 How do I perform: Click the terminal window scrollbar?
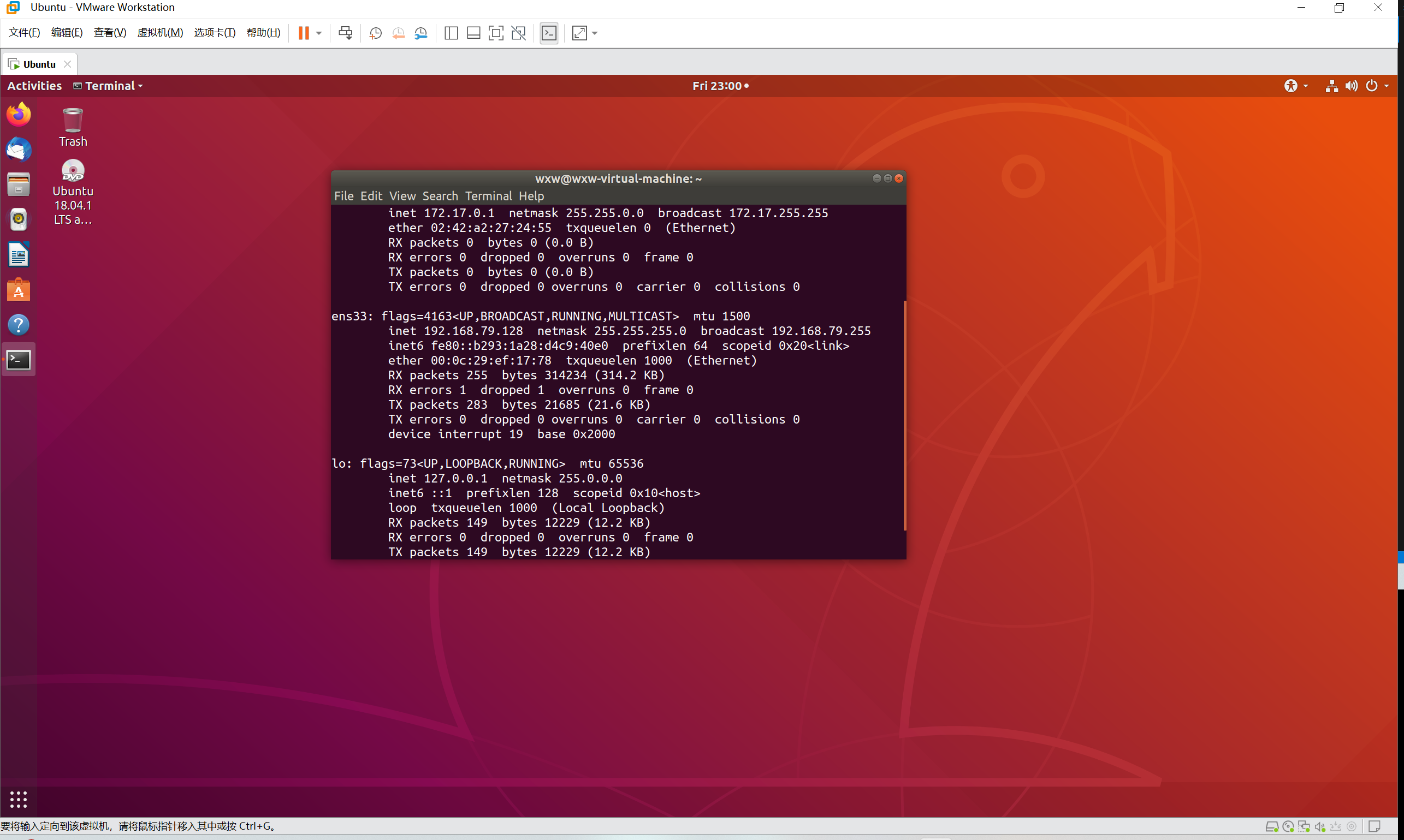click(x=904, y=416)
